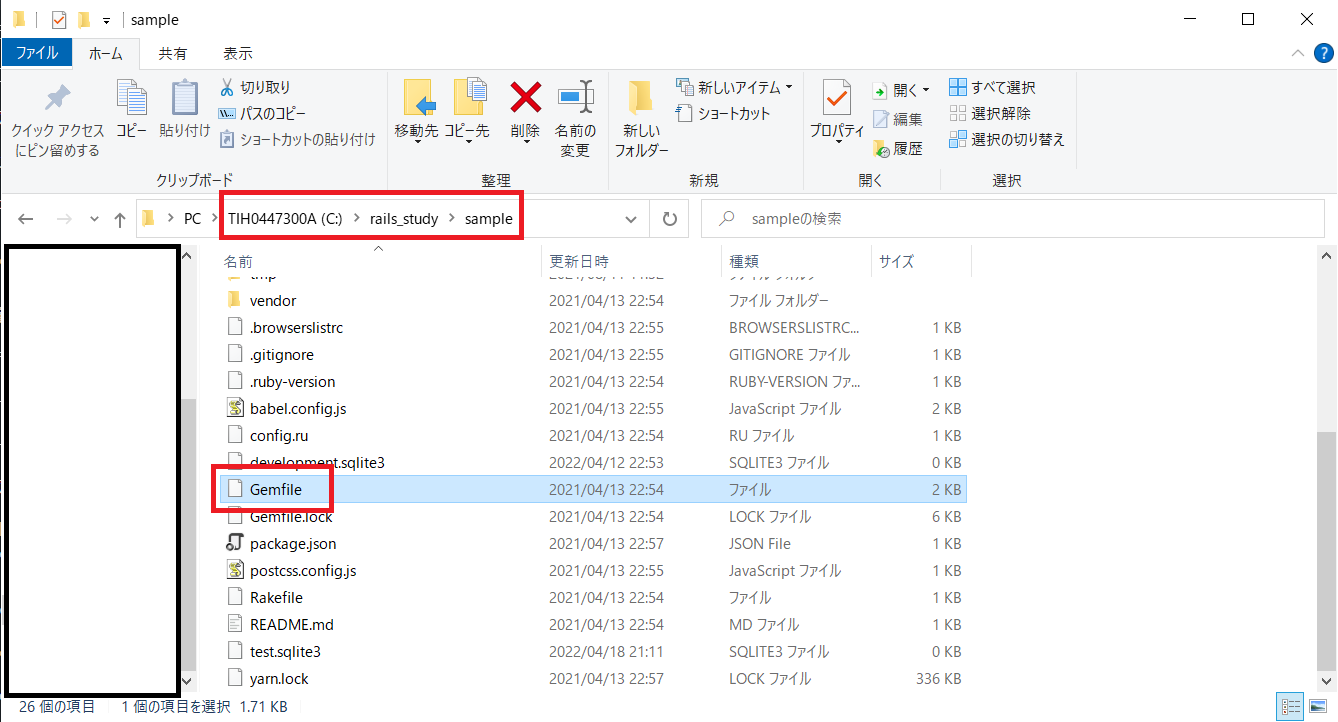Expand chevron after rails_study in path
The height and width of the screenshot is (722, 1338).
click(x=451, y=219)
